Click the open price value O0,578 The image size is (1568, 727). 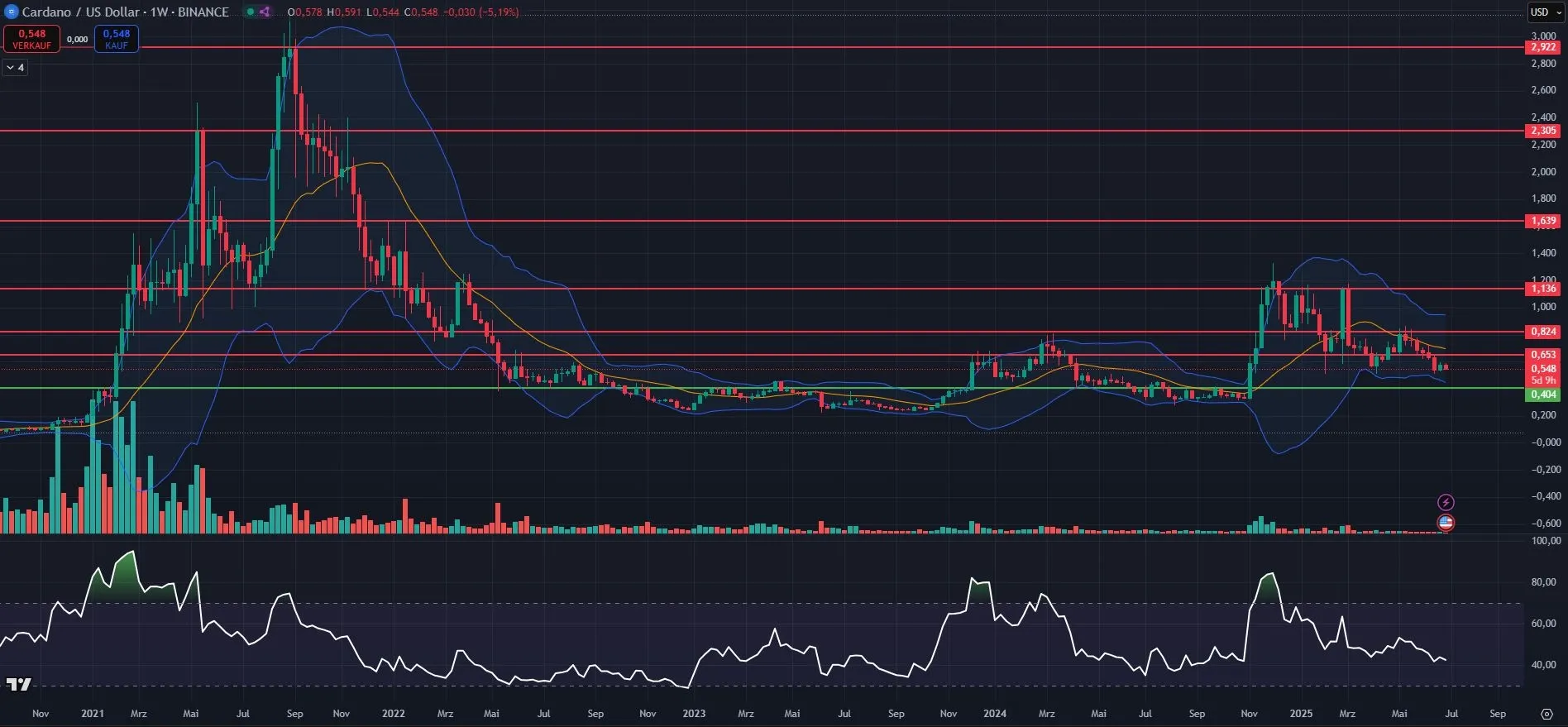[304, 12]
